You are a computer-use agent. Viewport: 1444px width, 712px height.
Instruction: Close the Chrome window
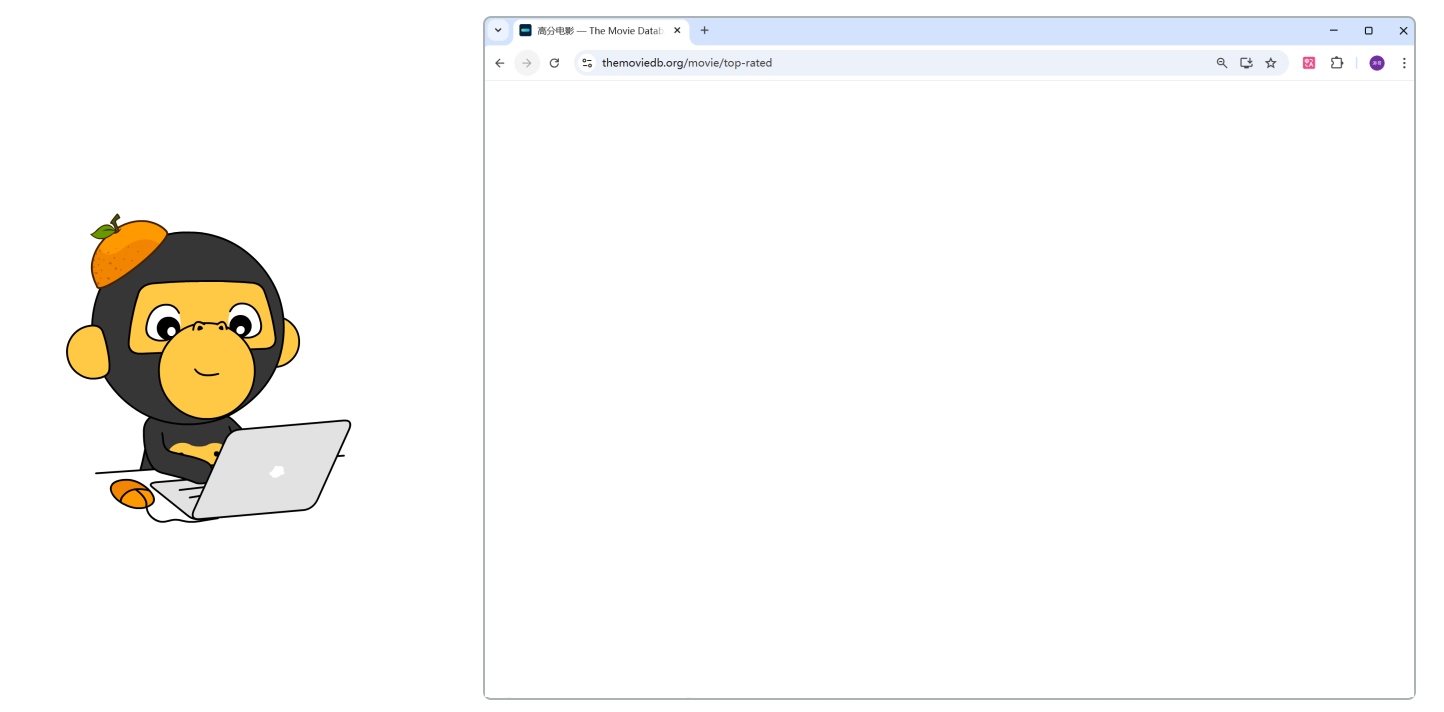coord(1403,31)
